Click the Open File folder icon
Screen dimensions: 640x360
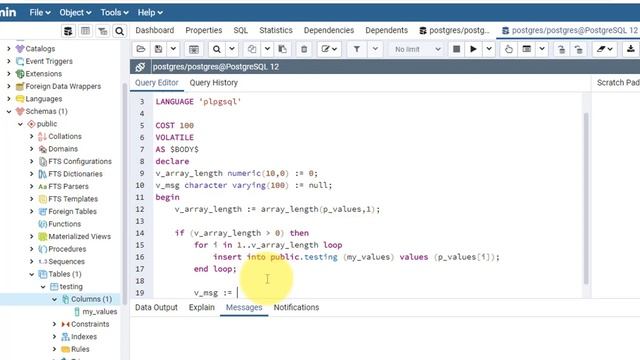pyautogui.click(x=141, y=49)
